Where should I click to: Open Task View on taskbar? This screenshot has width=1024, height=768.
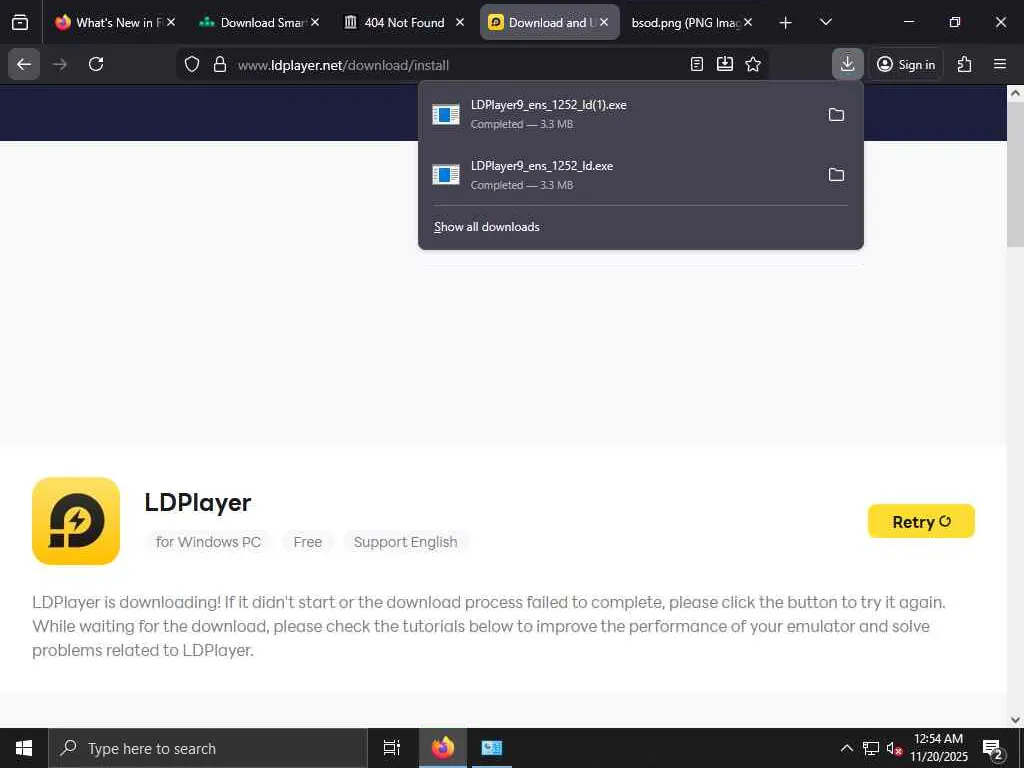(392, 748)
